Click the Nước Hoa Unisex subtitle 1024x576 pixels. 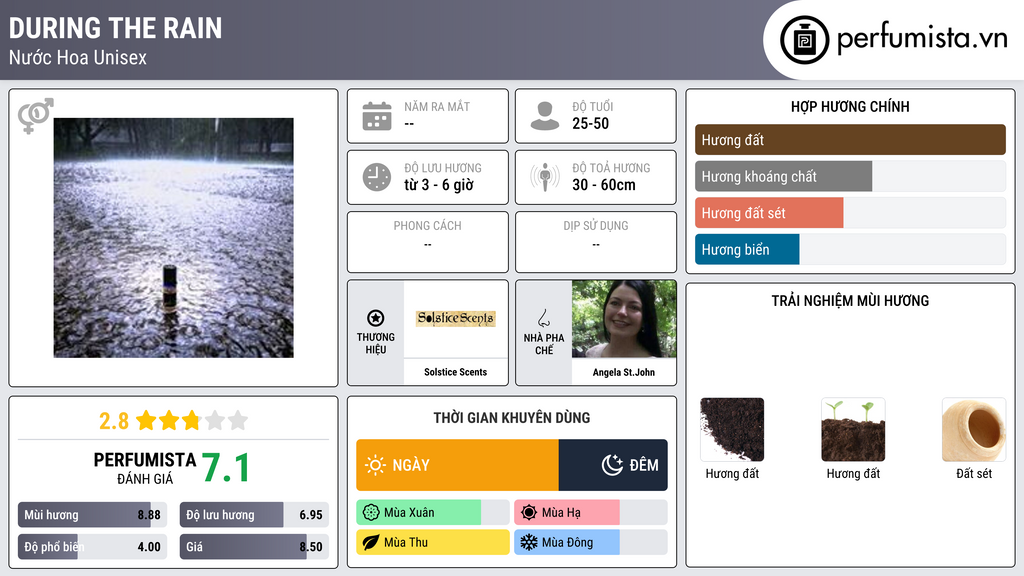pos(78,57)
